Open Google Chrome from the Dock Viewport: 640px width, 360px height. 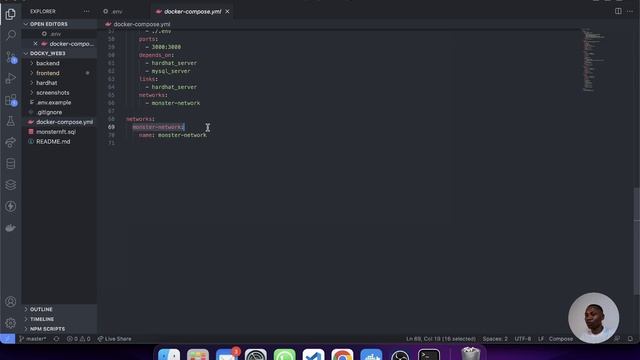click(x=342, y=354)
